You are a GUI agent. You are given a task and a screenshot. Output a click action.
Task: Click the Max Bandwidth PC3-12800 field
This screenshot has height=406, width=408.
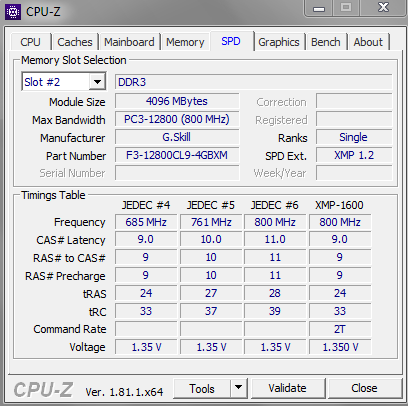[177, 119]
